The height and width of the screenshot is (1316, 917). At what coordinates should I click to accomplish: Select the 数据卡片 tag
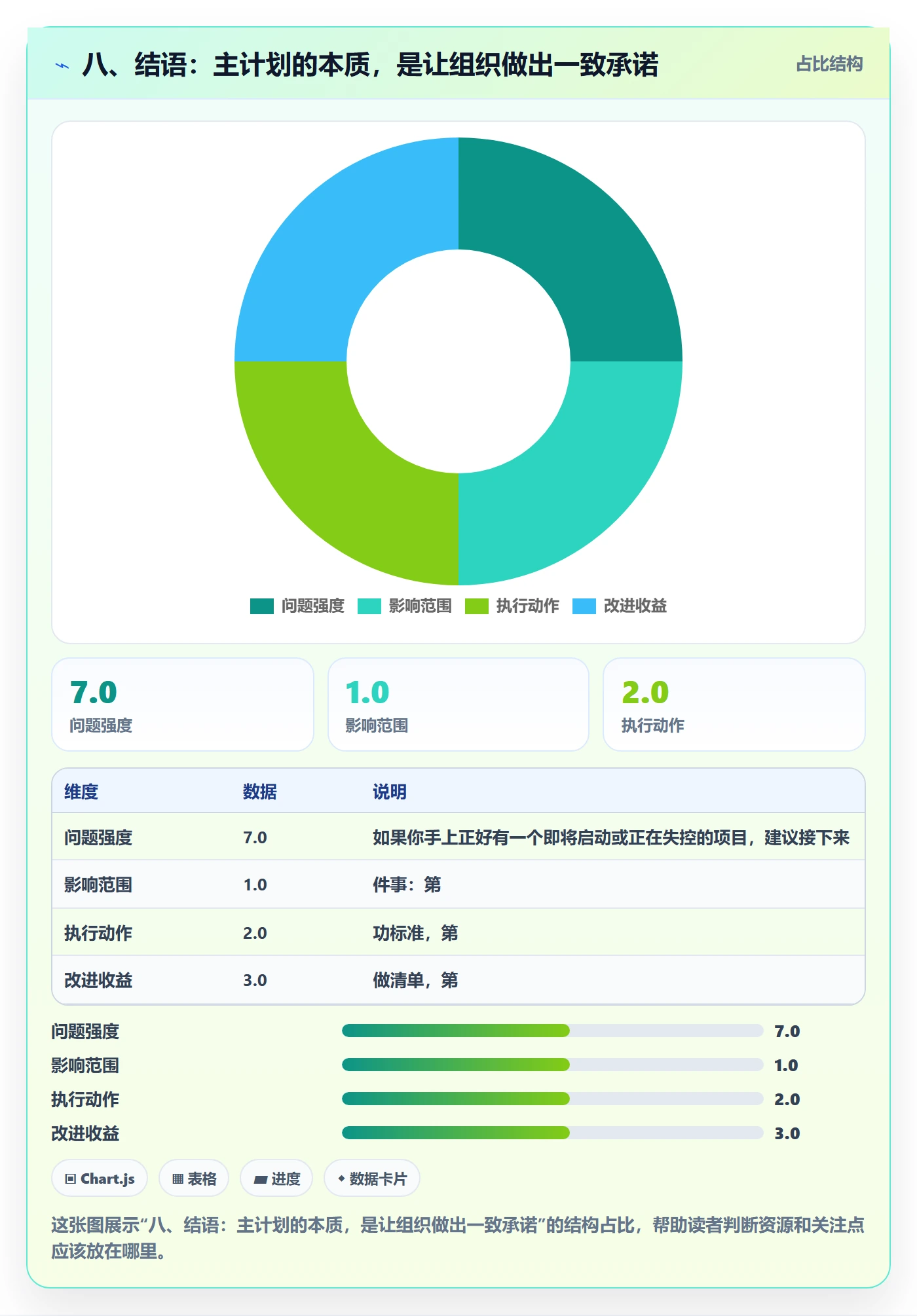point(372,1179)
